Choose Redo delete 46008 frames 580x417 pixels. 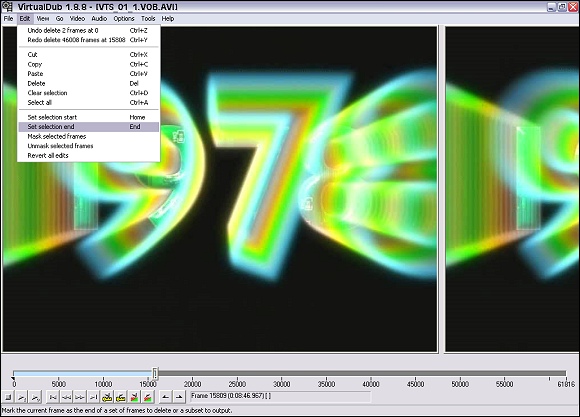(x=89, y=40)
